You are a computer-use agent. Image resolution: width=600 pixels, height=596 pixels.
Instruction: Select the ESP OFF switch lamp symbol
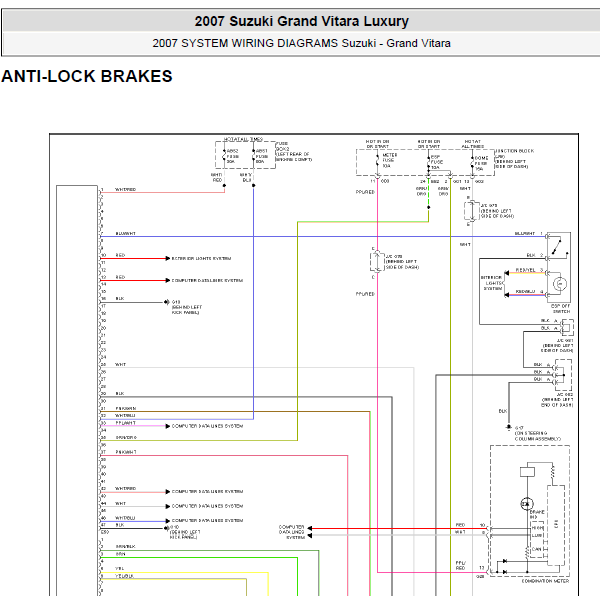(560, 284)
